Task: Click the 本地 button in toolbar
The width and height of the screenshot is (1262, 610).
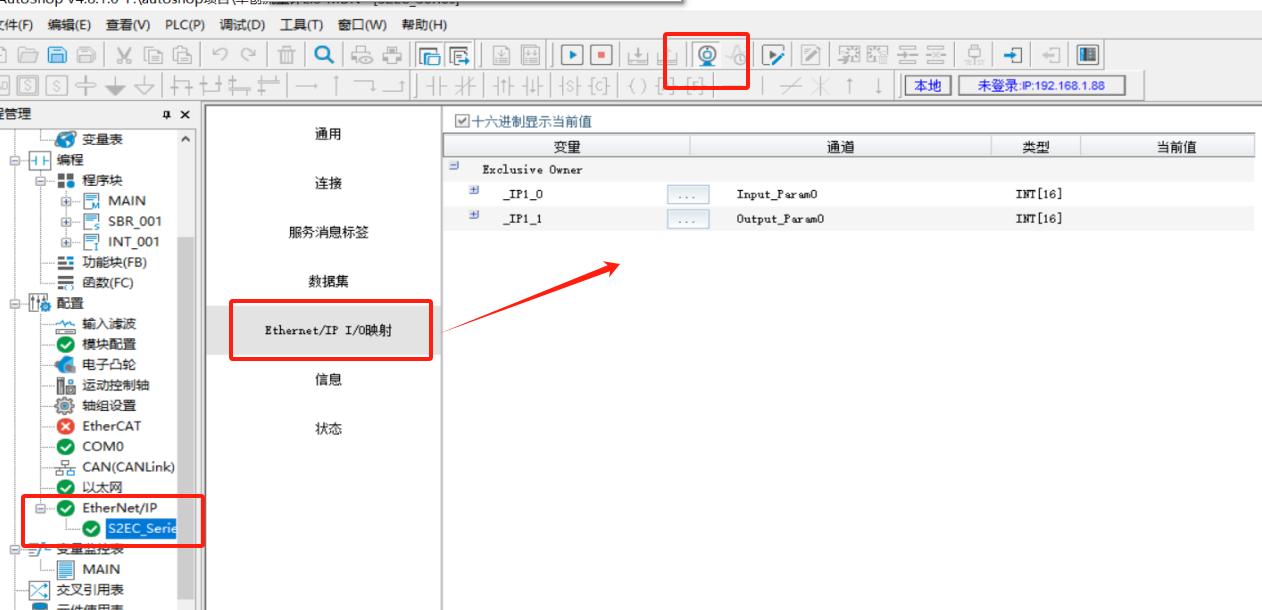Action: 927,86
